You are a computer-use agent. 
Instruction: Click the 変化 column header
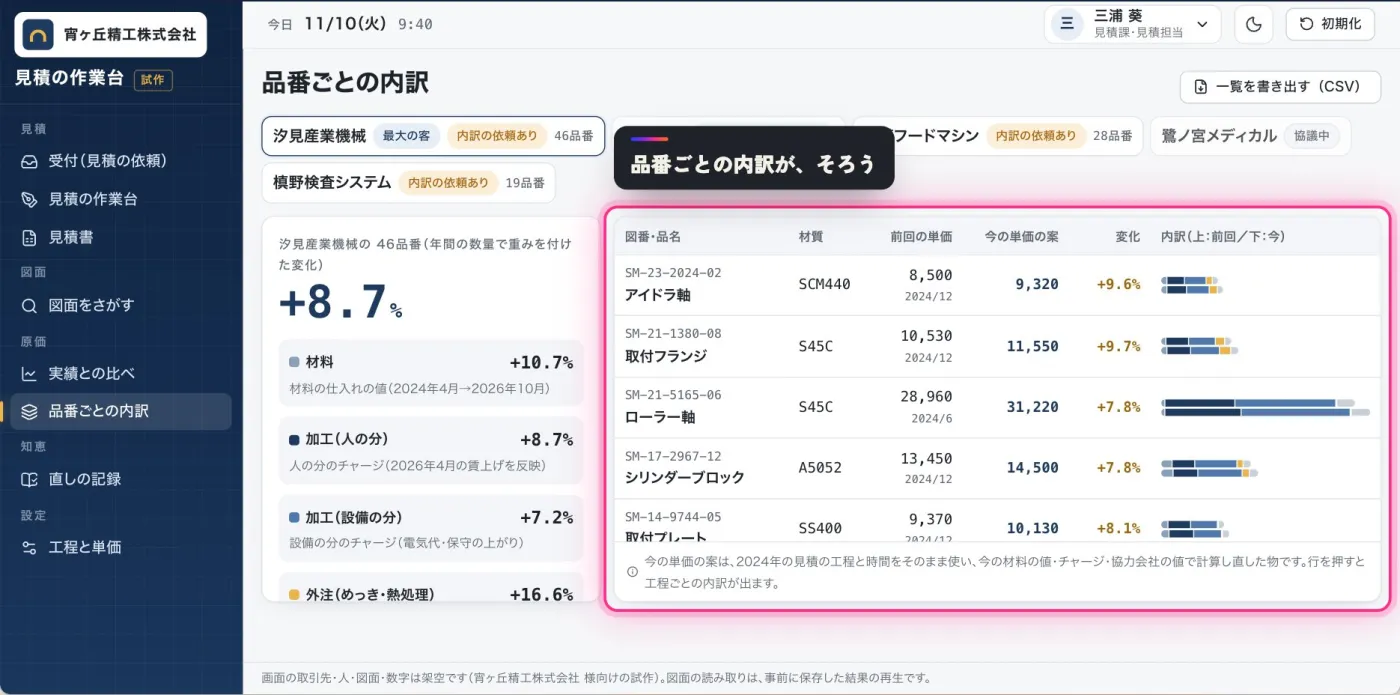tap(1128, 237)
